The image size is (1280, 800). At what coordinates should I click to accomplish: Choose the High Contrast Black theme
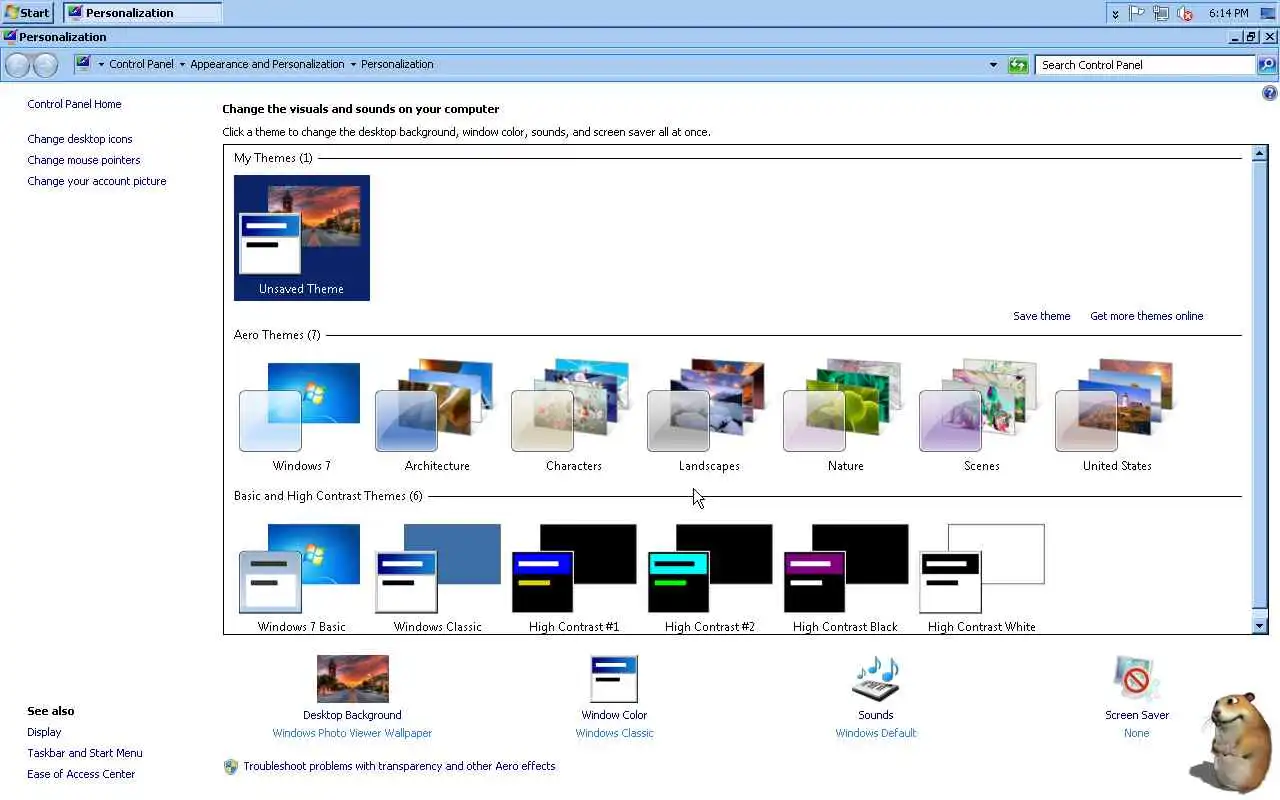point(845,577)
